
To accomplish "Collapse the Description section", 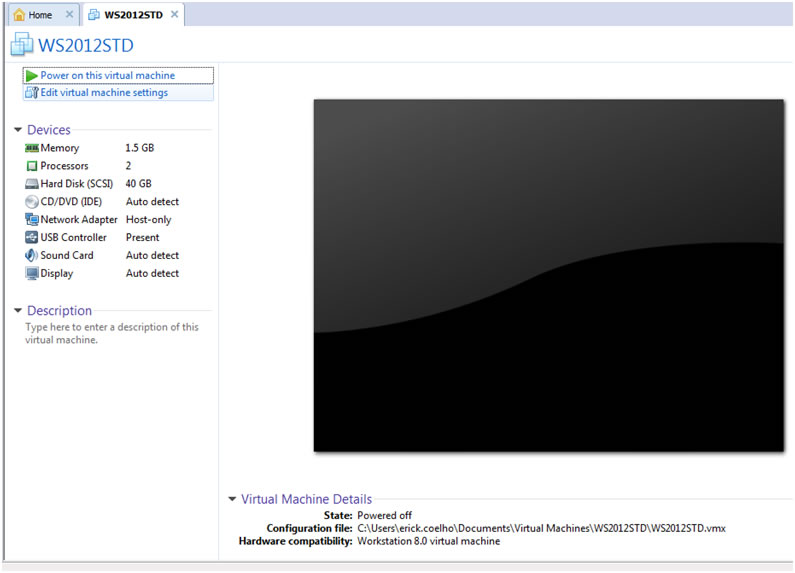I will point(18,311).
